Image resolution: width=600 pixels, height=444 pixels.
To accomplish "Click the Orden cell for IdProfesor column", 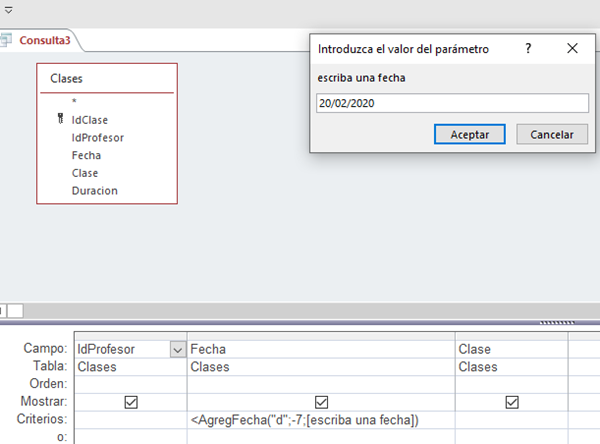I will [x=130, y=384].
